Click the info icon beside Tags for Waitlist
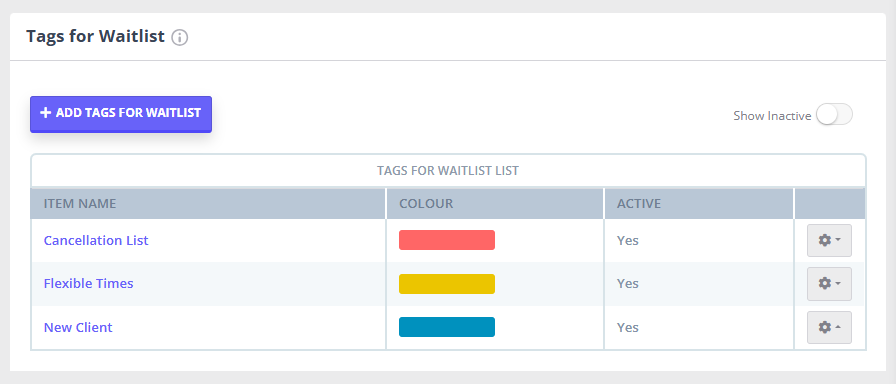Screen dimensions: 896x384 tap(179, 38)
